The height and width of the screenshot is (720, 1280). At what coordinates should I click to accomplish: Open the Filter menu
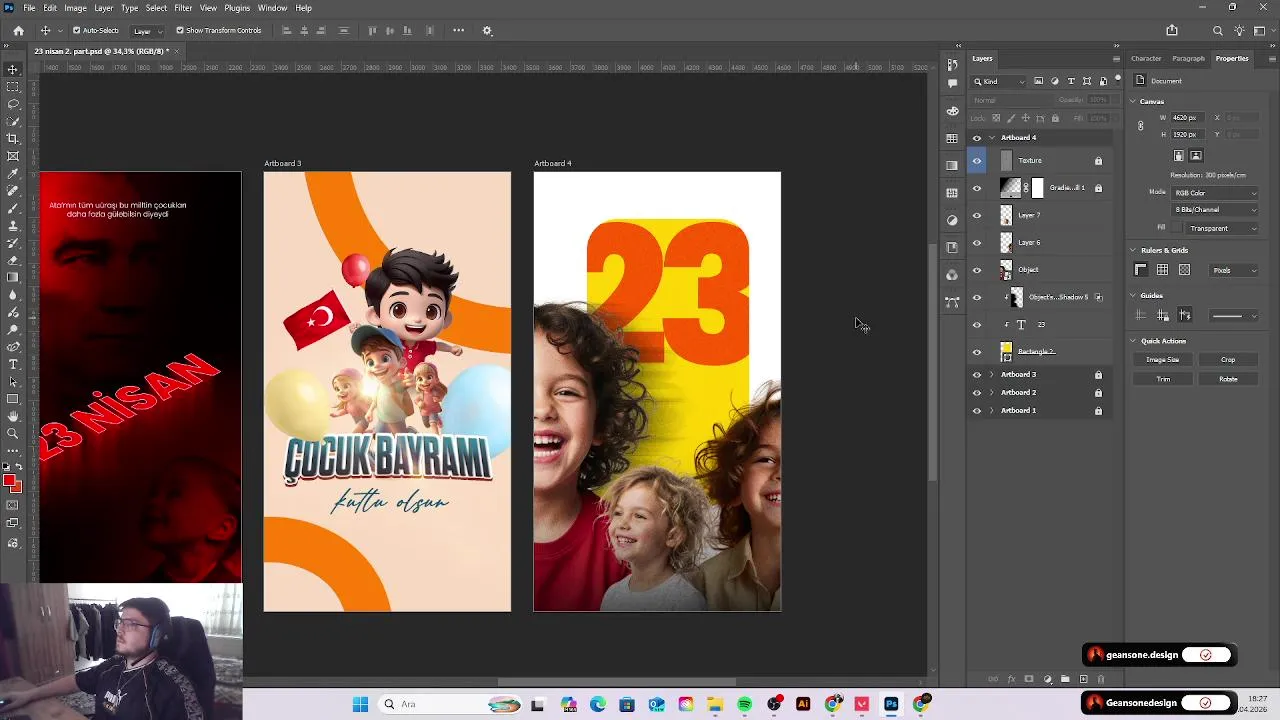pos(183,8)
